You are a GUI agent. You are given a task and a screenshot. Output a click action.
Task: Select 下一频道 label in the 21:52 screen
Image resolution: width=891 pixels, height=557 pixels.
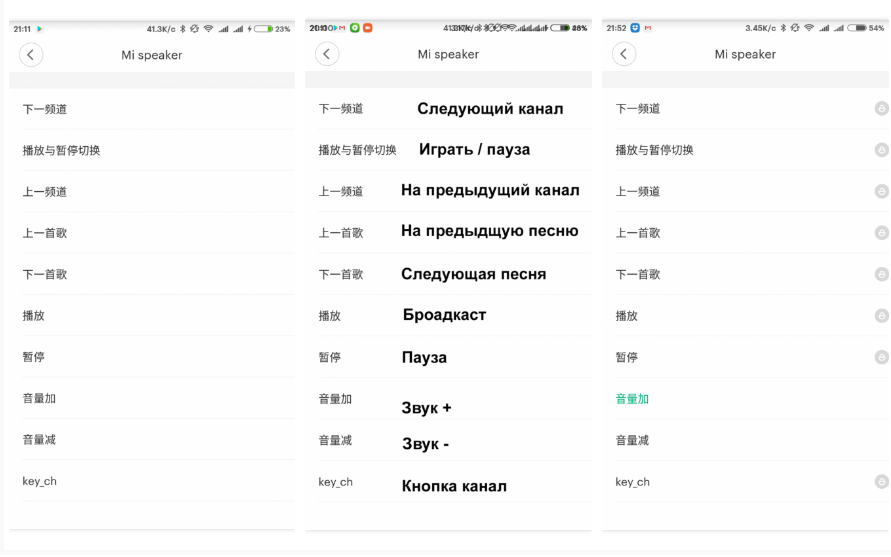638,109
